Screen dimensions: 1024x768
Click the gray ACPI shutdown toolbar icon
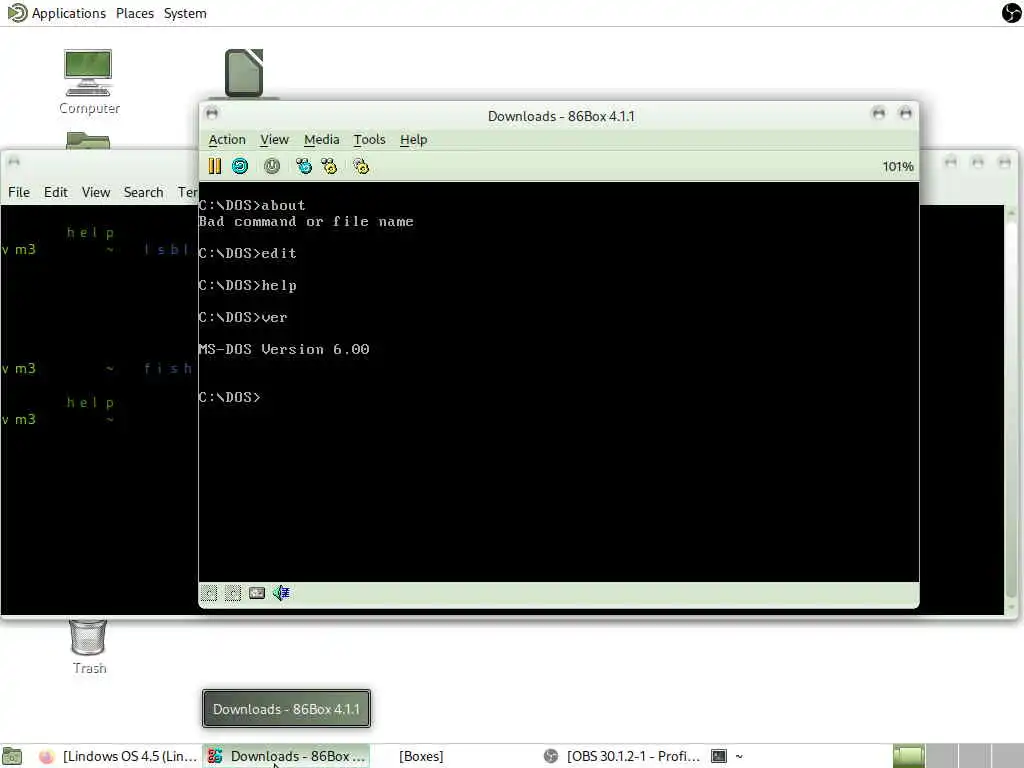click(x=272, y=166)
